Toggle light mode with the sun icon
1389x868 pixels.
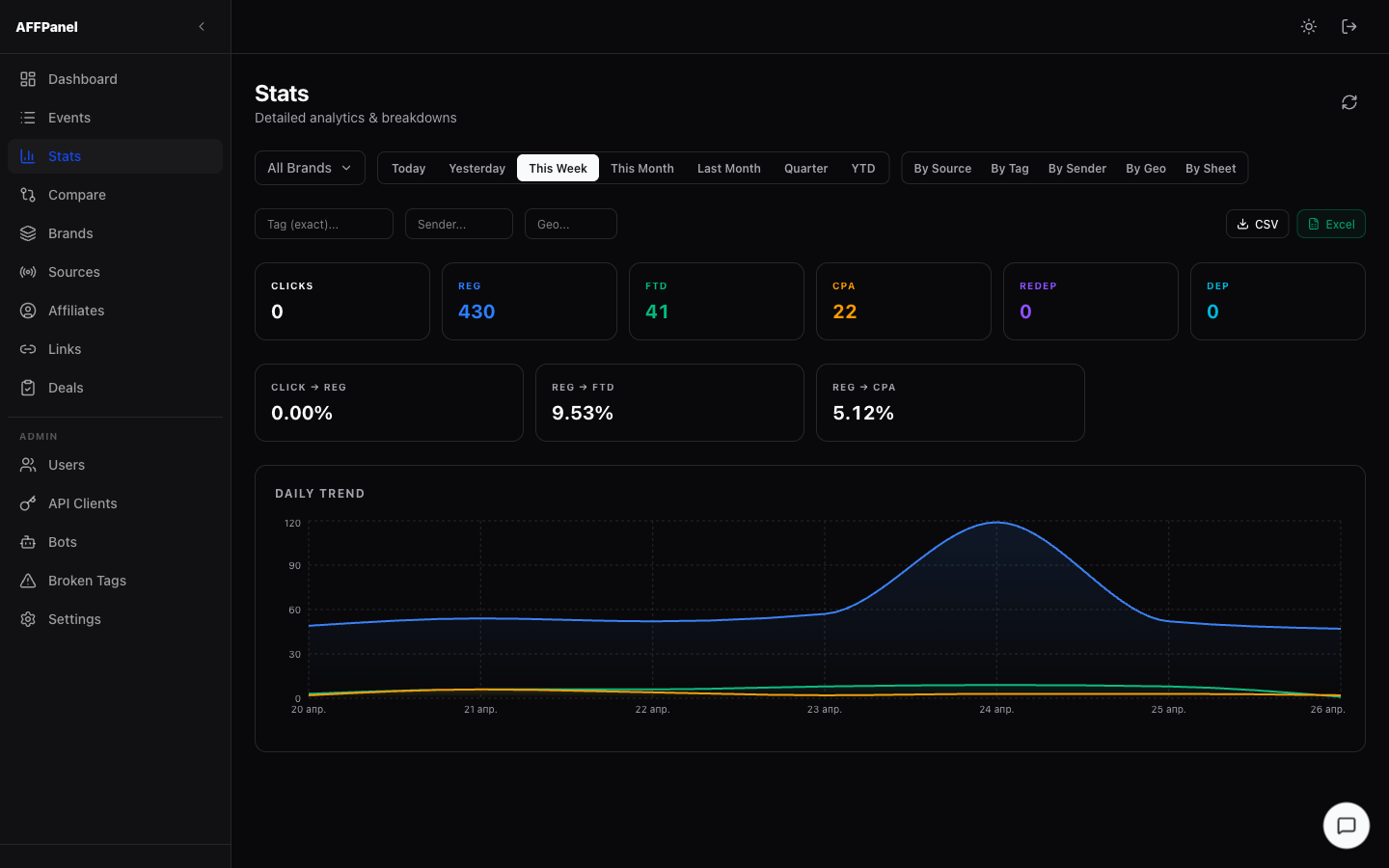(1308, 26)
